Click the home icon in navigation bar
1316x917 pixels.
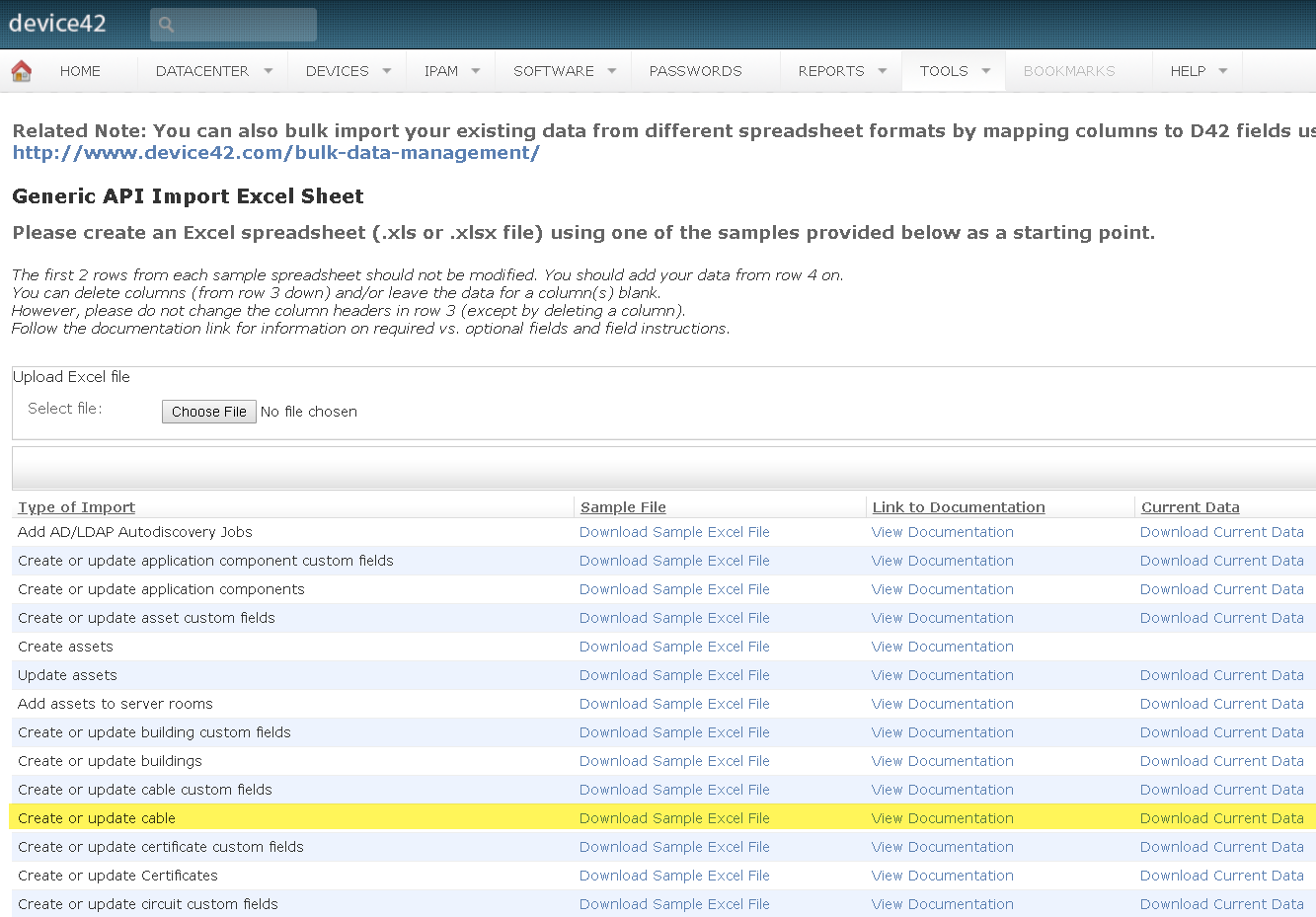[x=21, y=71]
